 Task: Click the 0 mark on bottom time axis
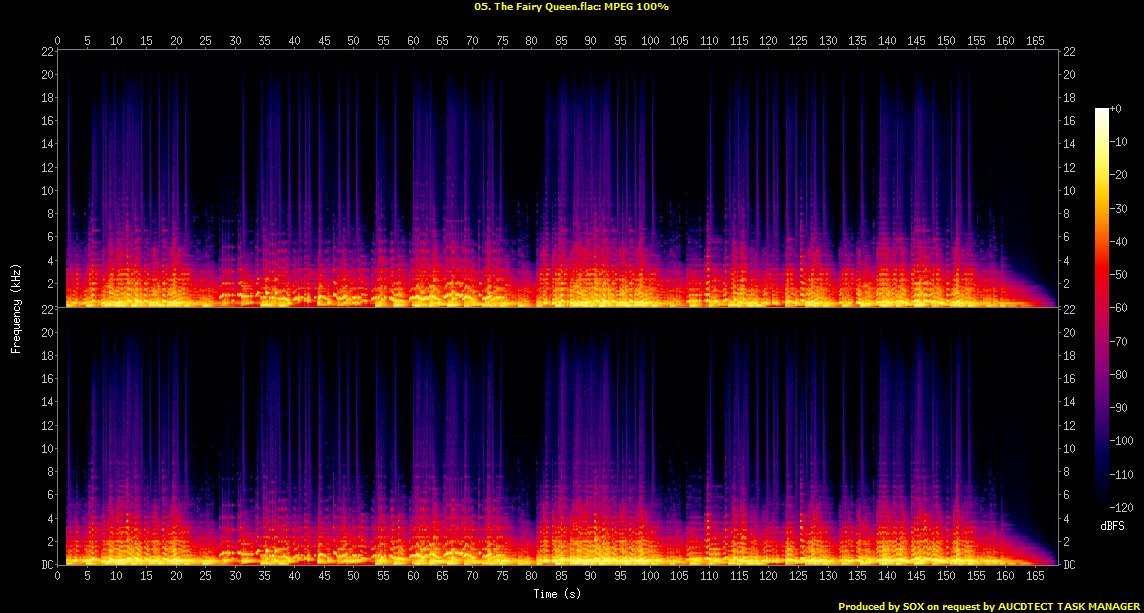(58, 576)
